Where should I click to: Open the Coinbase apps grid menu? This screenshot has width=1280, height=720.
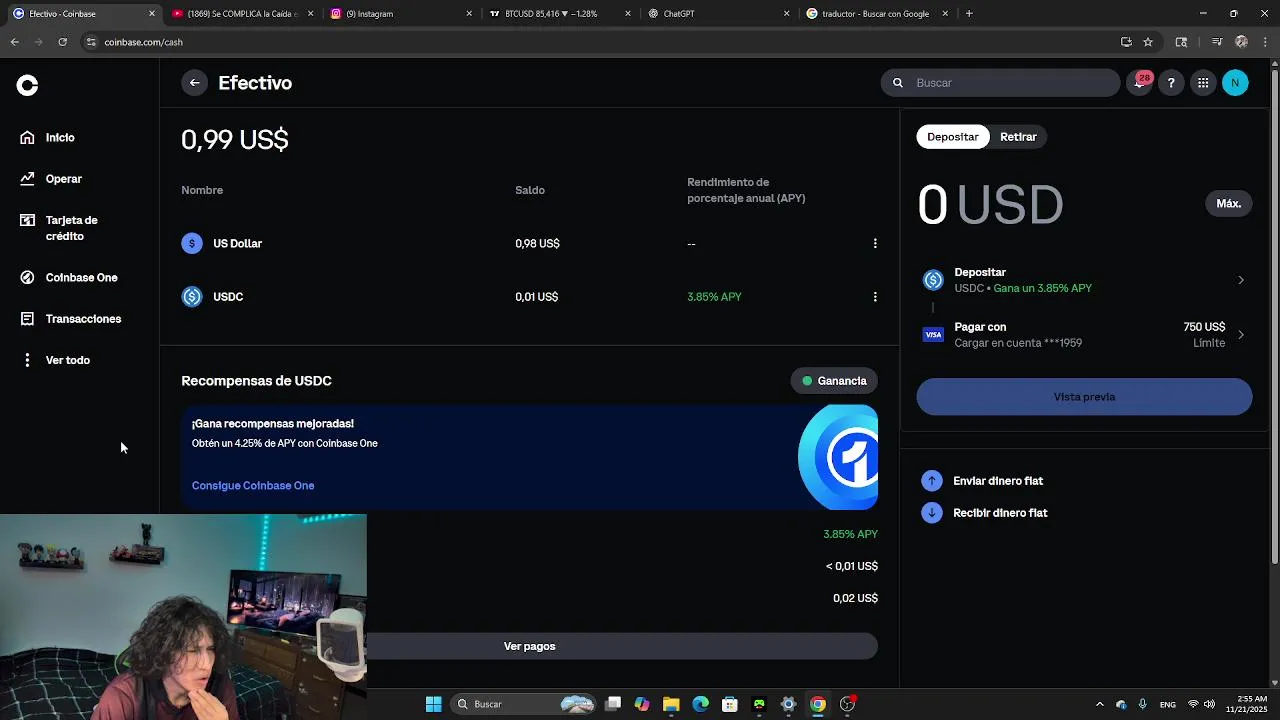point(1203,83)
